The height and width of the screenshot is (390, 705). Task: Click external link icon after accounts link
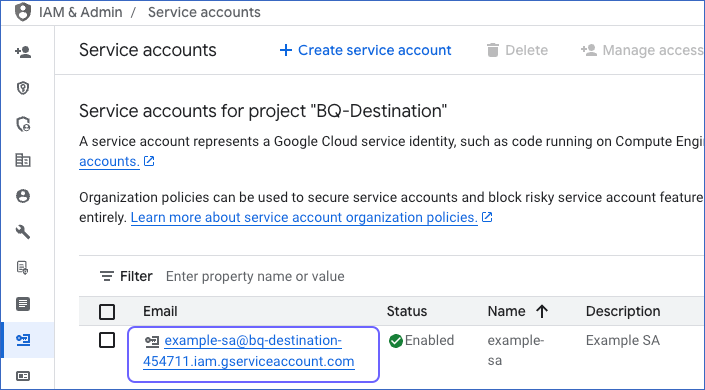[x=149, y=161]
